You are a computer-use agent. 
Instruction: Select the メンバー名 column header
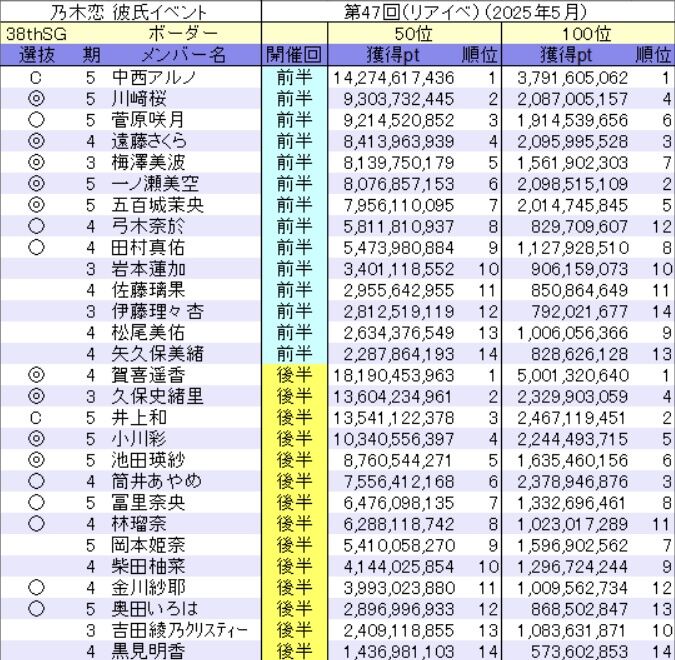183,55
